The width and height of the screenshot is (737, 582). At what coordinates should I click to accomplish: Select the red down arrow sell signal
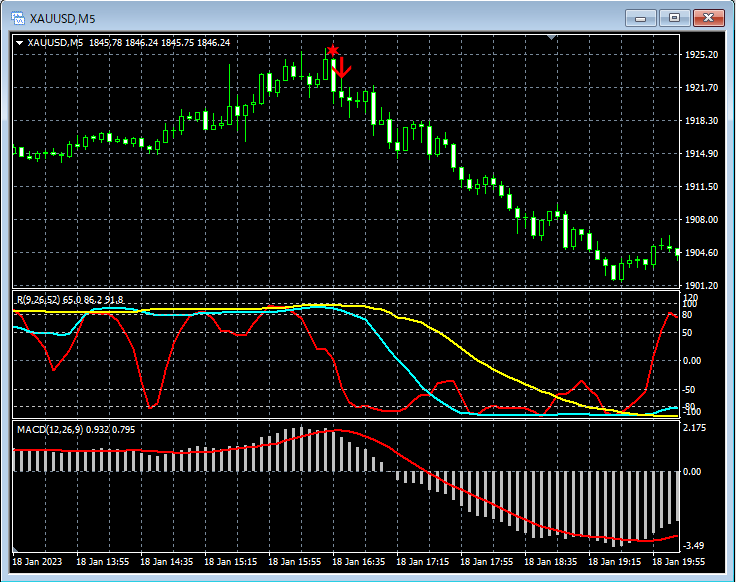pos(342,67)
